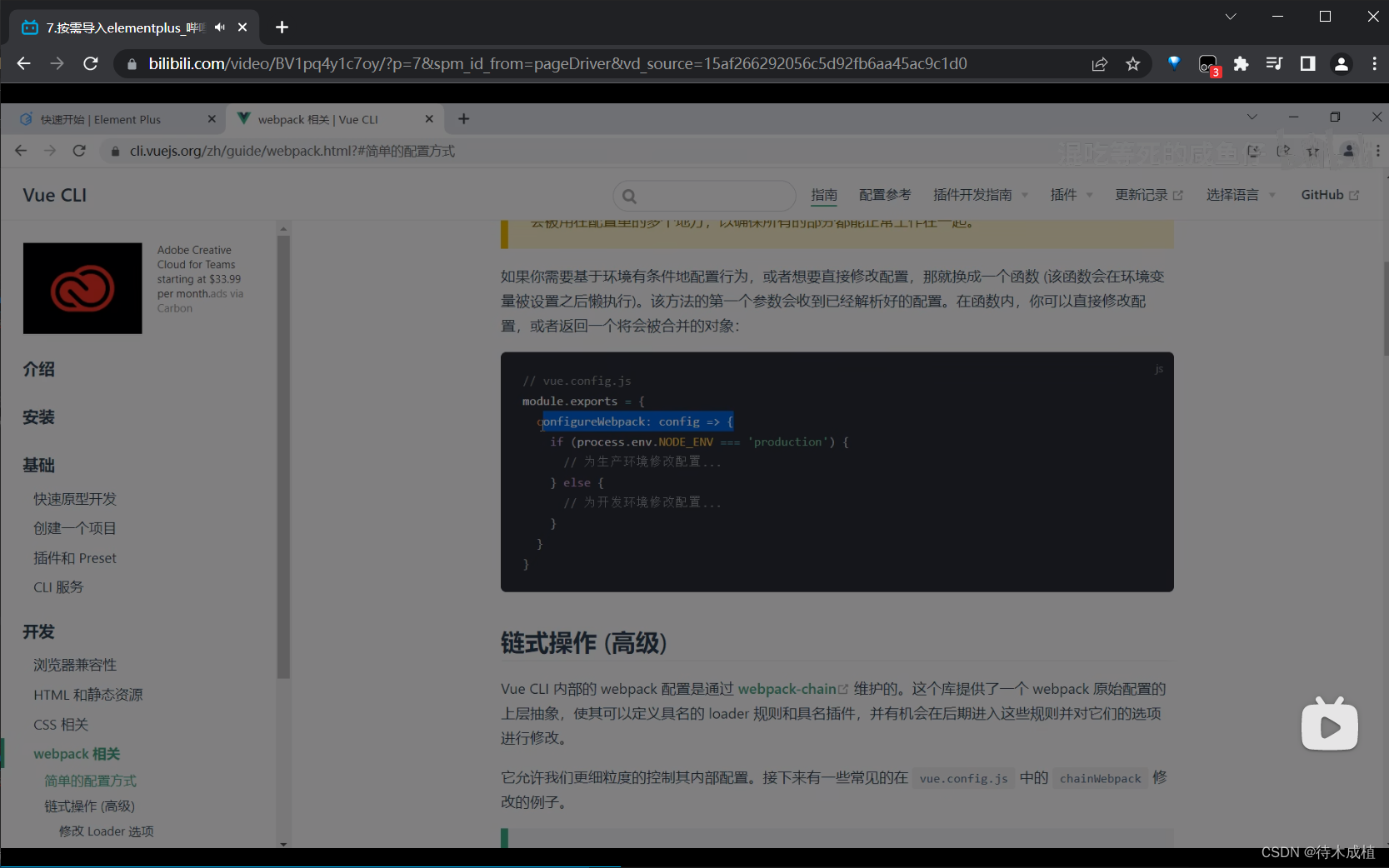Viewport: 1389px width, 868px height.
Task: Open the 更新记录 external link
Action: coord(1149,195)
